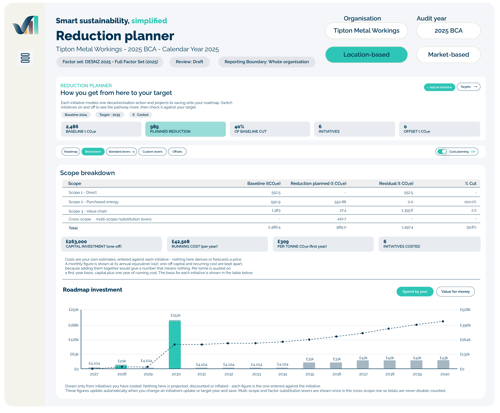Open the Audit year selector 2025 BCA
The image size is (500, 413).
tap(448, 31)
